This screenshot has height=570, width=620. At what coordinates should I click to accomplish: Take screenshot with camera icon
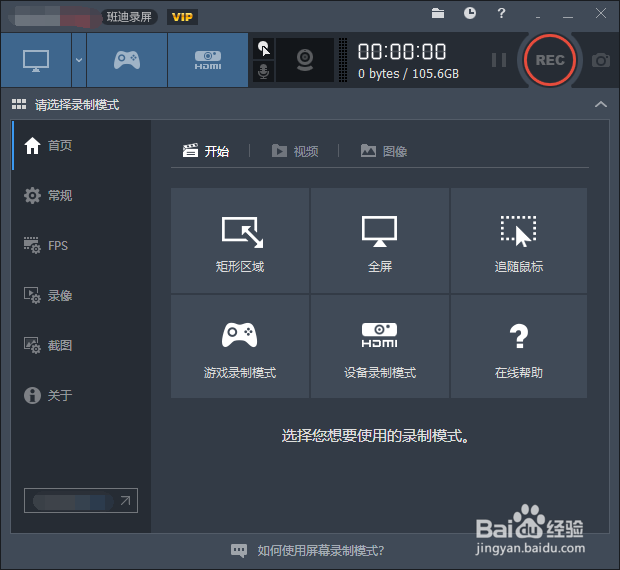click(x=601, y=60)
